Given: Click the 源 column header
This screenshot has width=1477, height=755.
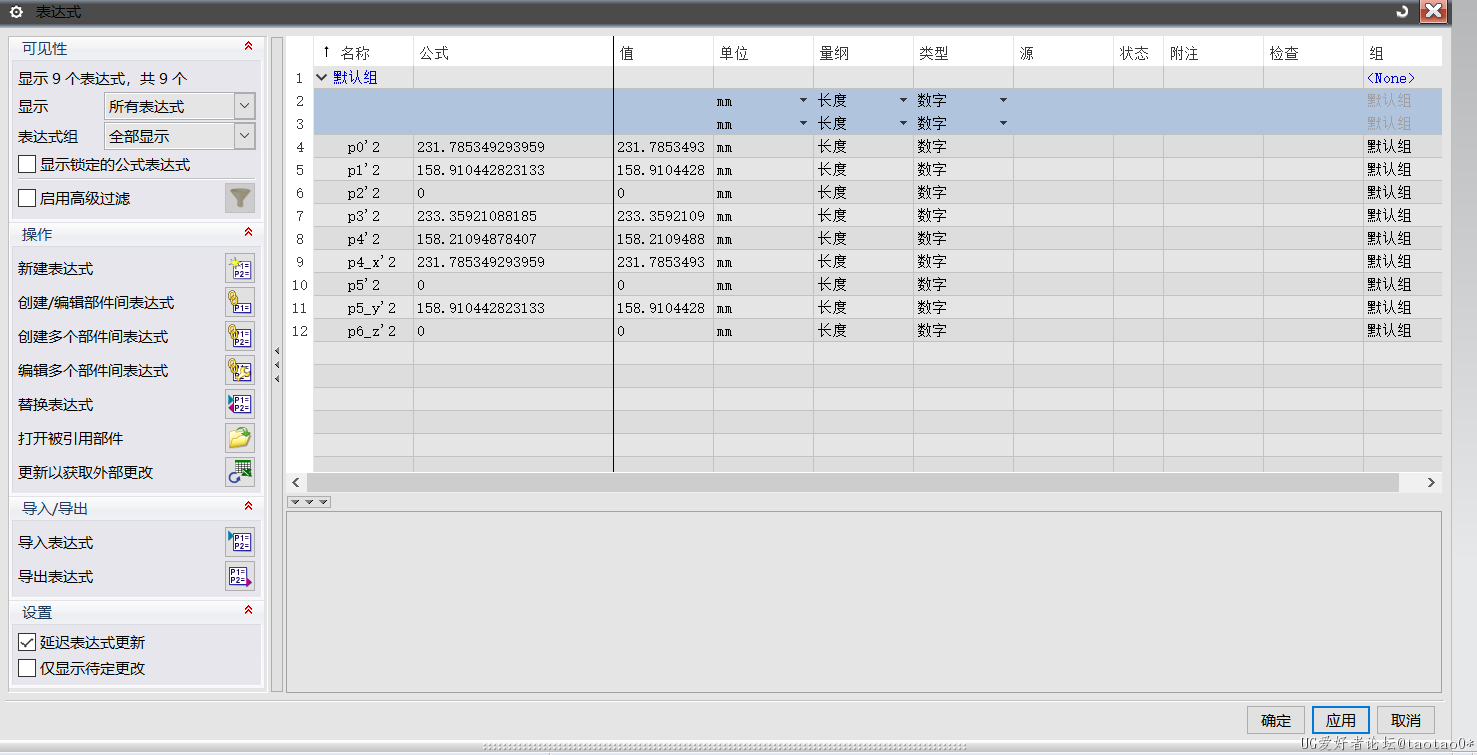Looking at the screenshot, I should [x=1064, y=53].
